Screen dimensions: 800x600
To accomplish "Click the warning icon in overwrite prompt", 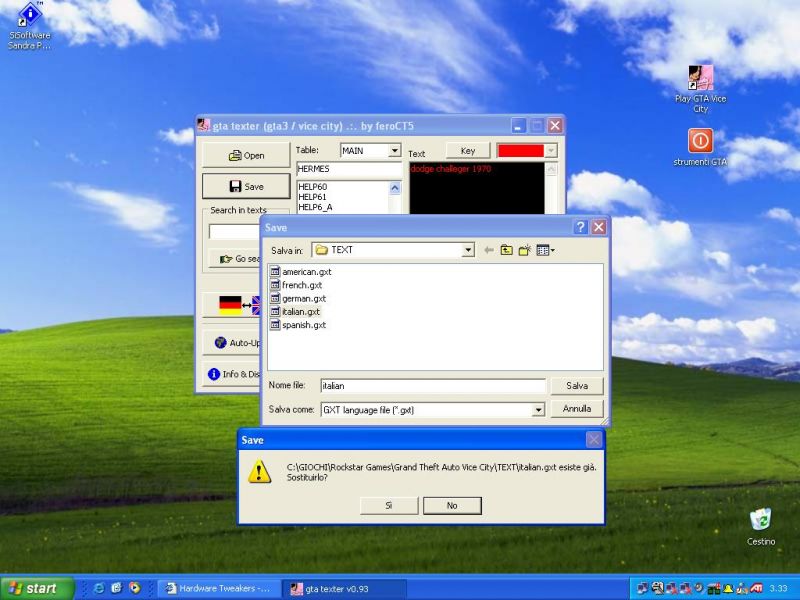I will pyautogui.click(x=259, y=471).
